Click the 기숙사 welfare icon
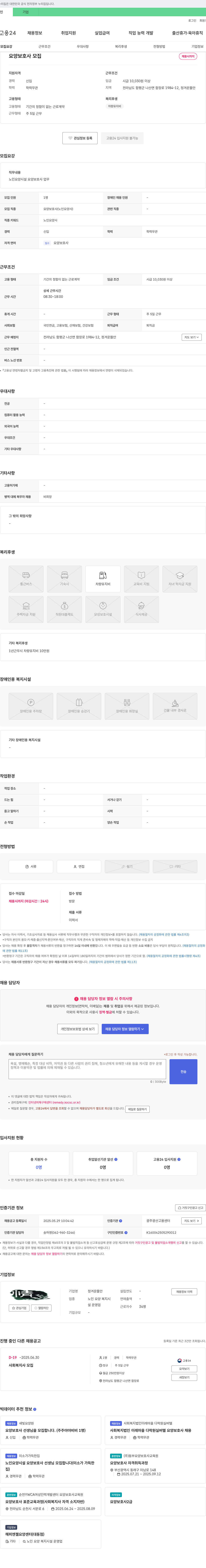This screenshot has height=1568, width=206. [65, 579]
